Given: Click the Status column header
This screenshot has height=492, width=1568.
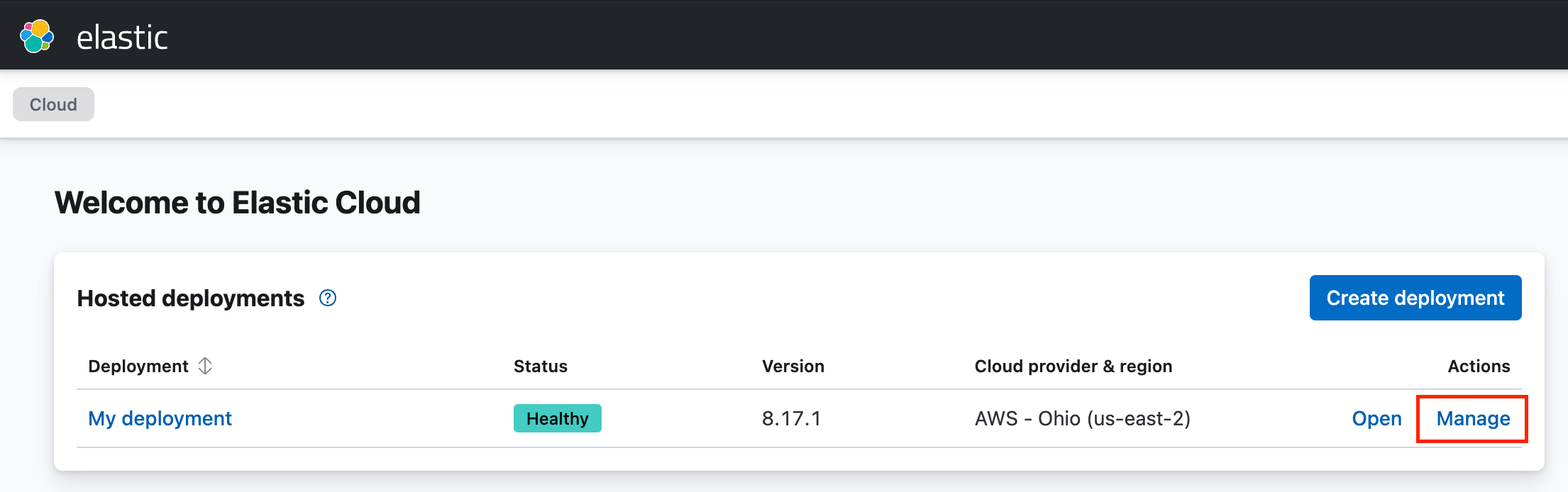Looking at the screenshot, I should [541, 366].
